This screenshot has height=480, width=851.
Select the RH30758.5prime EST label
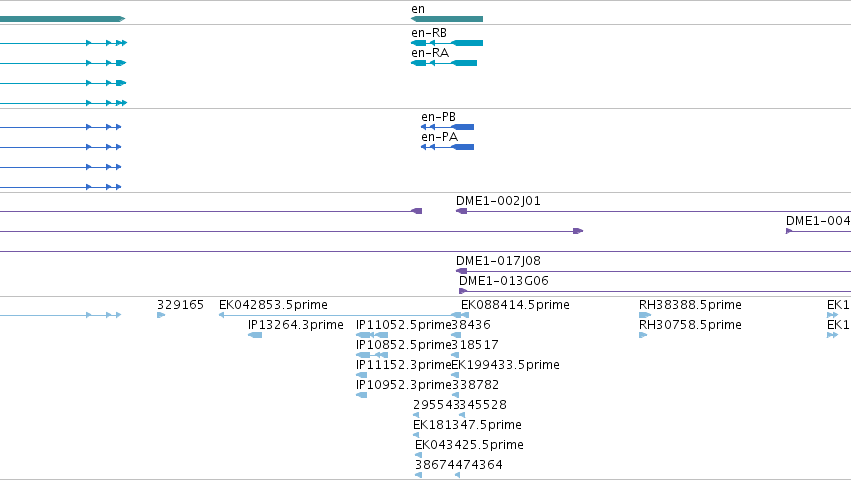[690, 325]
